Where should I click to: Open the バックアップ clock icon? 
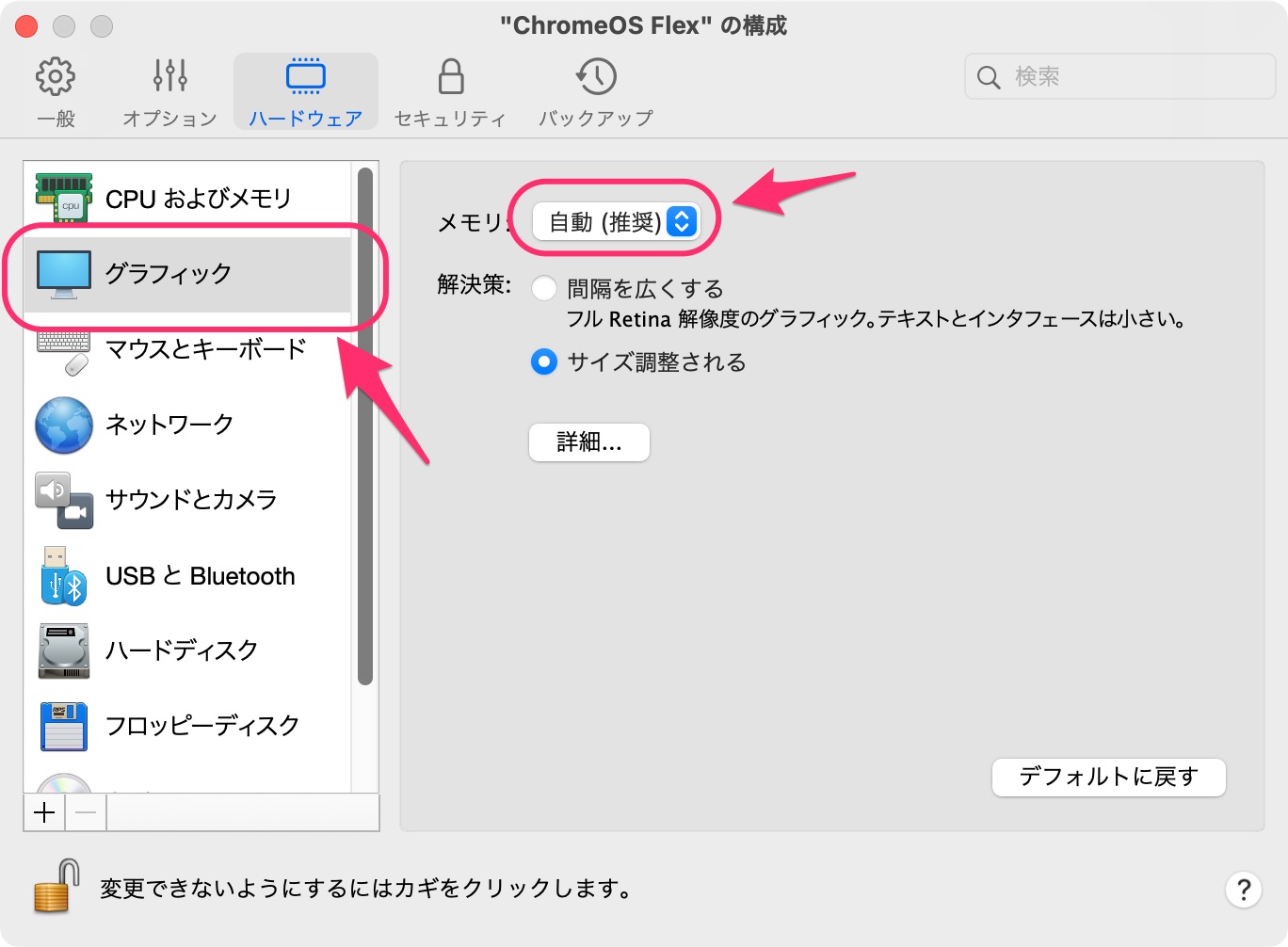(x=596, y=76)
